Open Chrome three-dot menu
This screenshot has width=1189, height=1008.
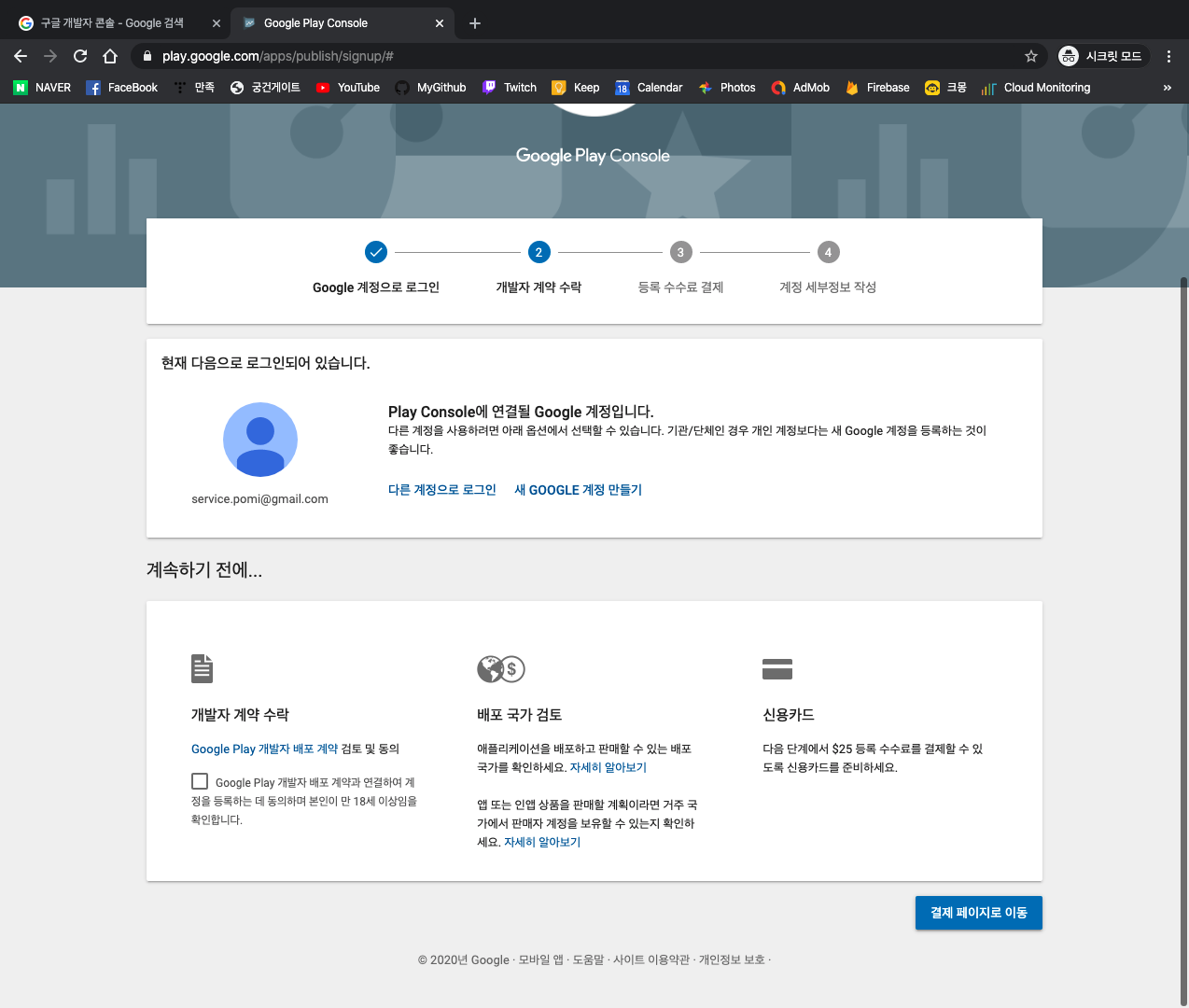[1168, 56]
